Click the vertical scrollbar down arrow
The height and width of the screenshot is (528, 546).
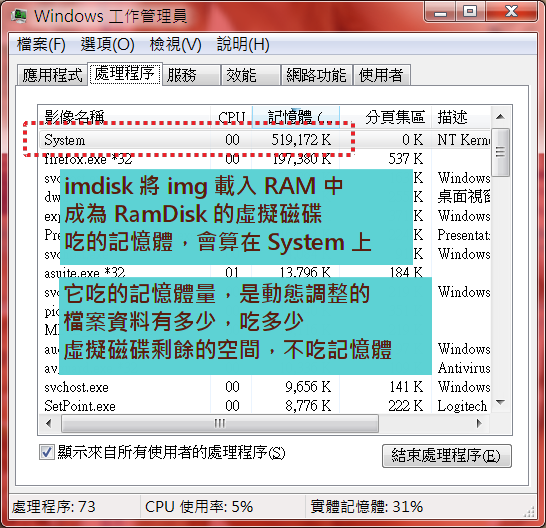pos(500,403)
